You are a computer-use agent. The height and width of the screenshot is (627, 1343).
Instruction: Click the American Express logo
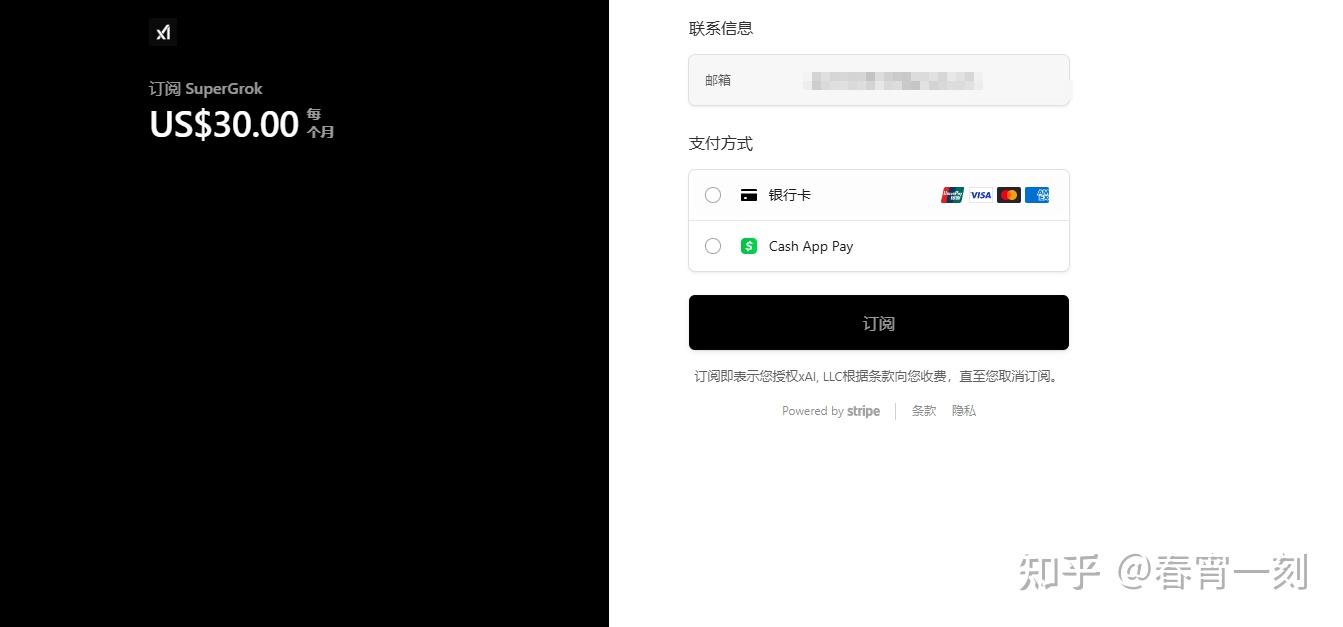tap(1037, 195)
